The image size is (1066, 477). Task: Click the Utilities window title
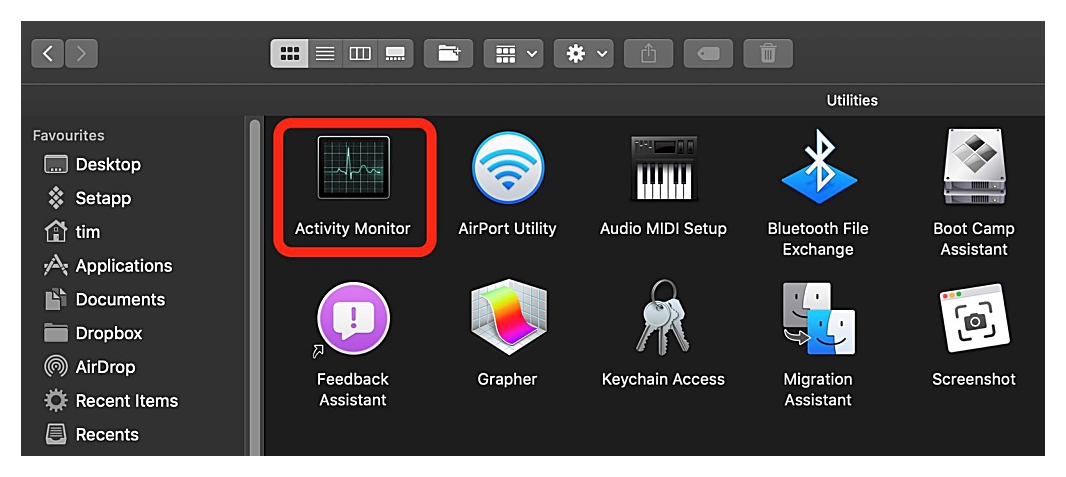coord(852,101)
